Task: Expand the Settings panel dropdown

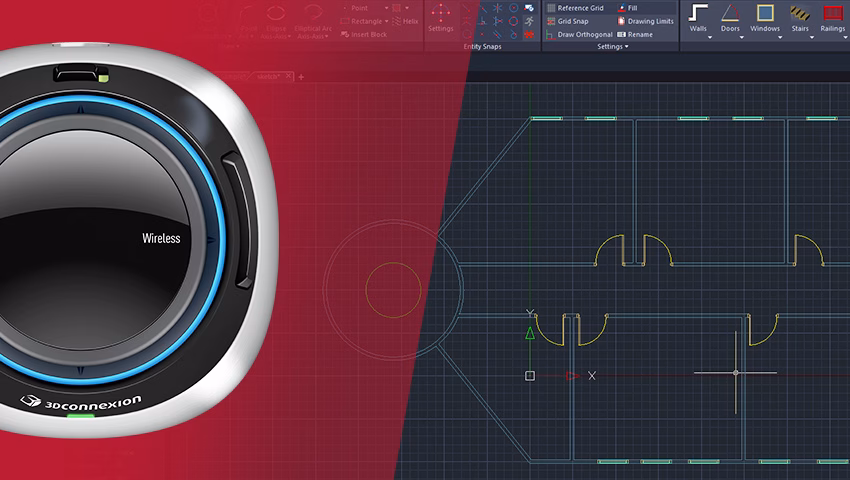Action: coord(612,46)
